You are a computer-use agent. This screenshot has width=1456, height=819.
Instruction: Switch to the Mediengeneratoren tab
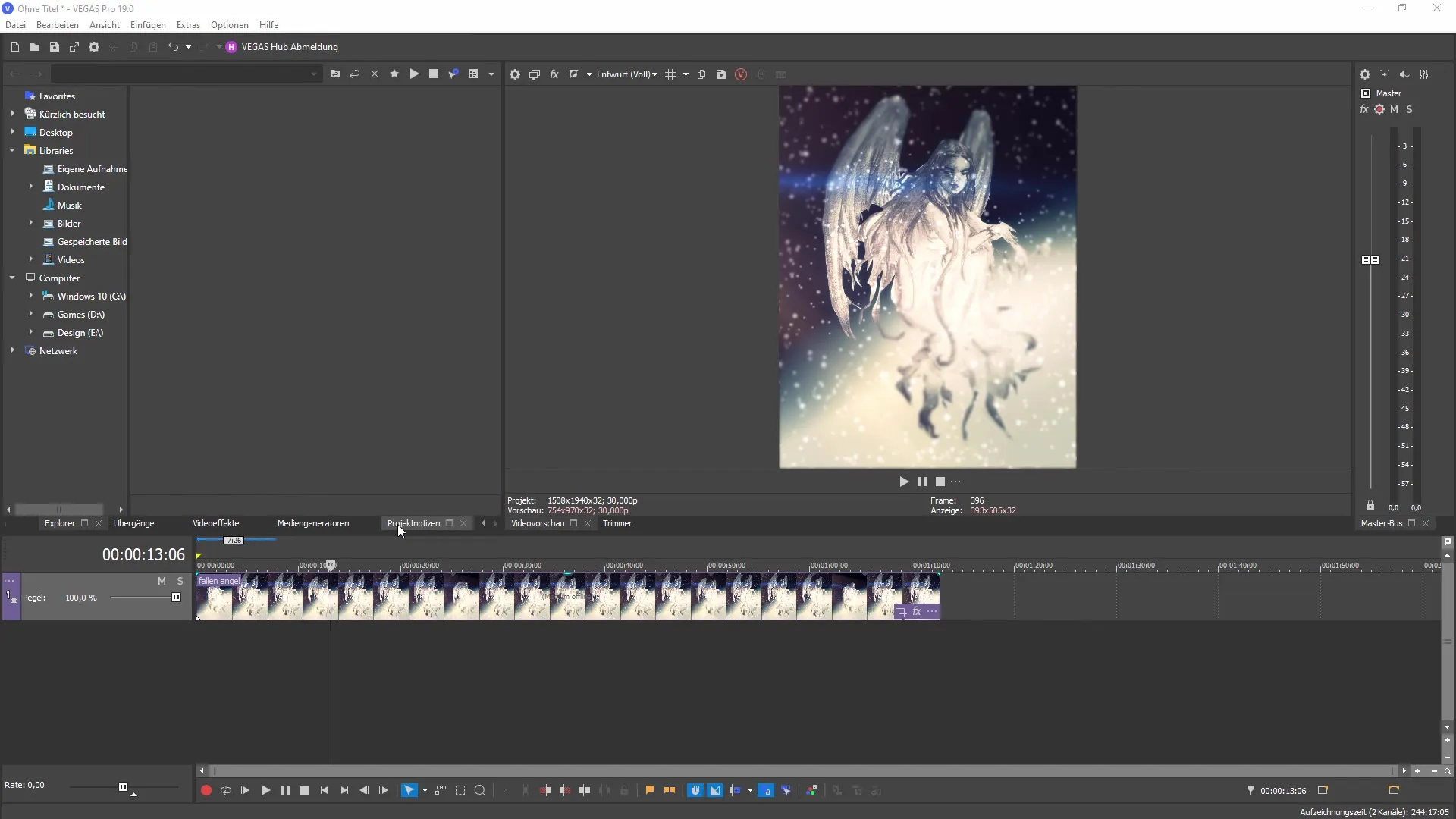[x=313, y=523]
